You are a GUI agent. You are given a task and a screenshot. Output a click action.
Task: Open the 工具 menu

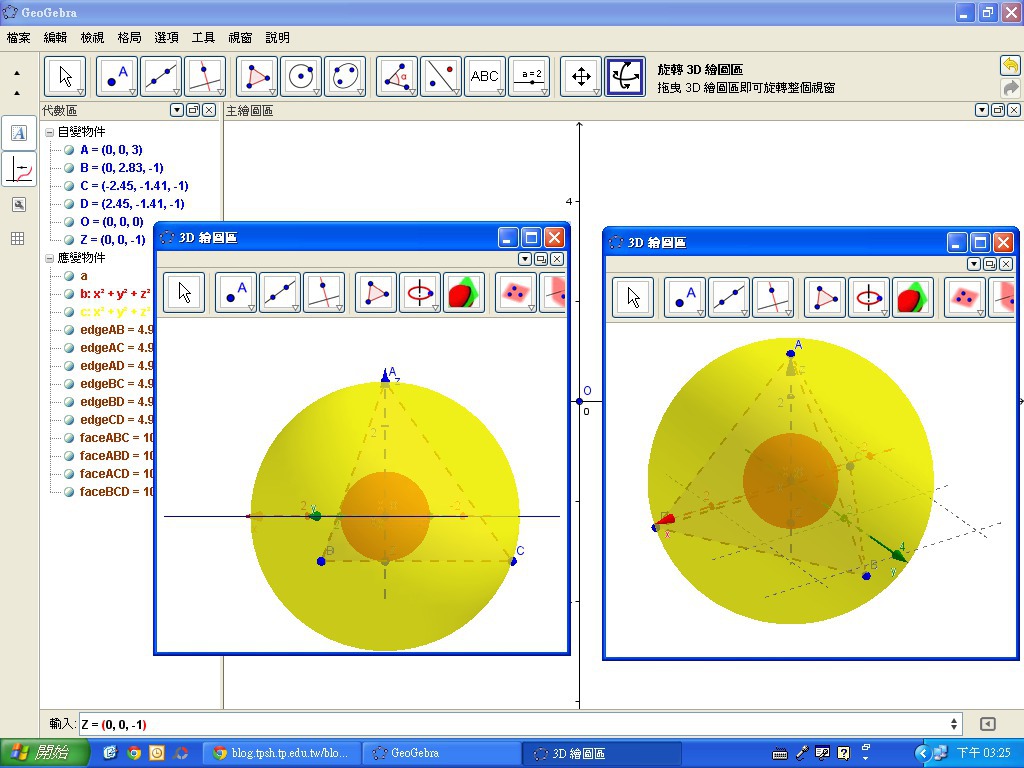click(203, 38)
